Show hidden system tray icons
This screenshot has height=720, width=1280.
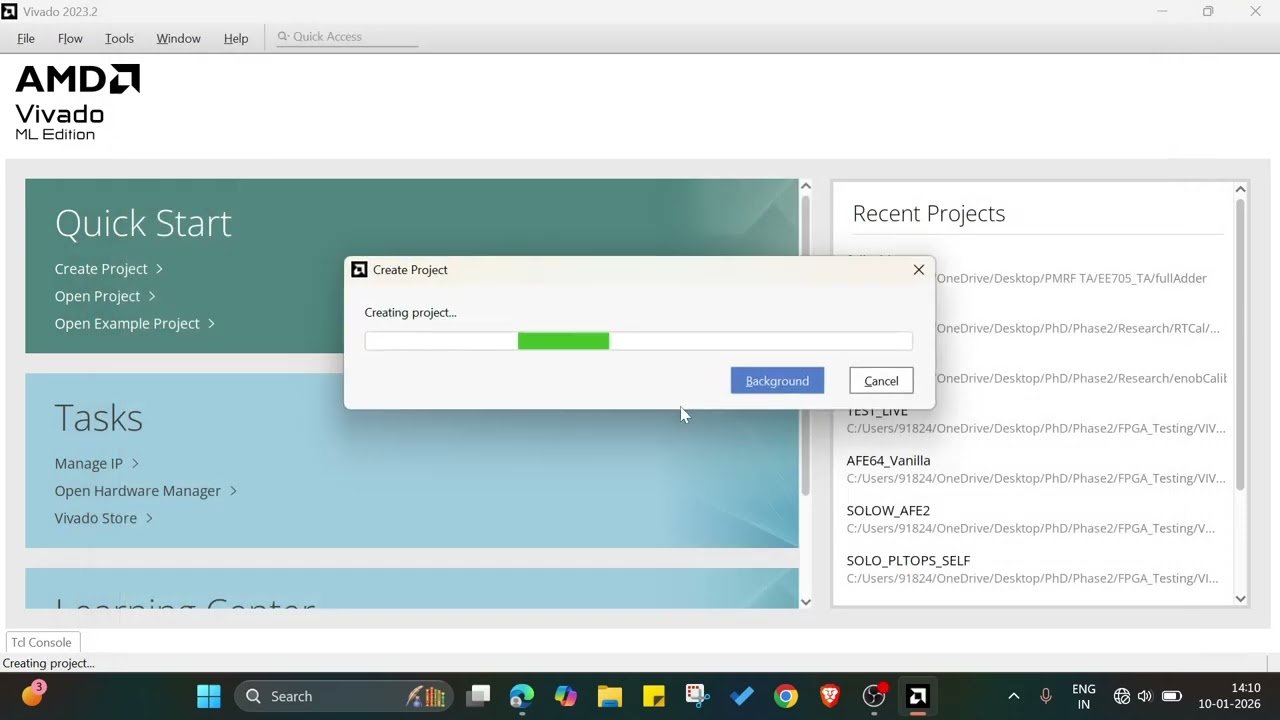click(x=1013, y=696)
